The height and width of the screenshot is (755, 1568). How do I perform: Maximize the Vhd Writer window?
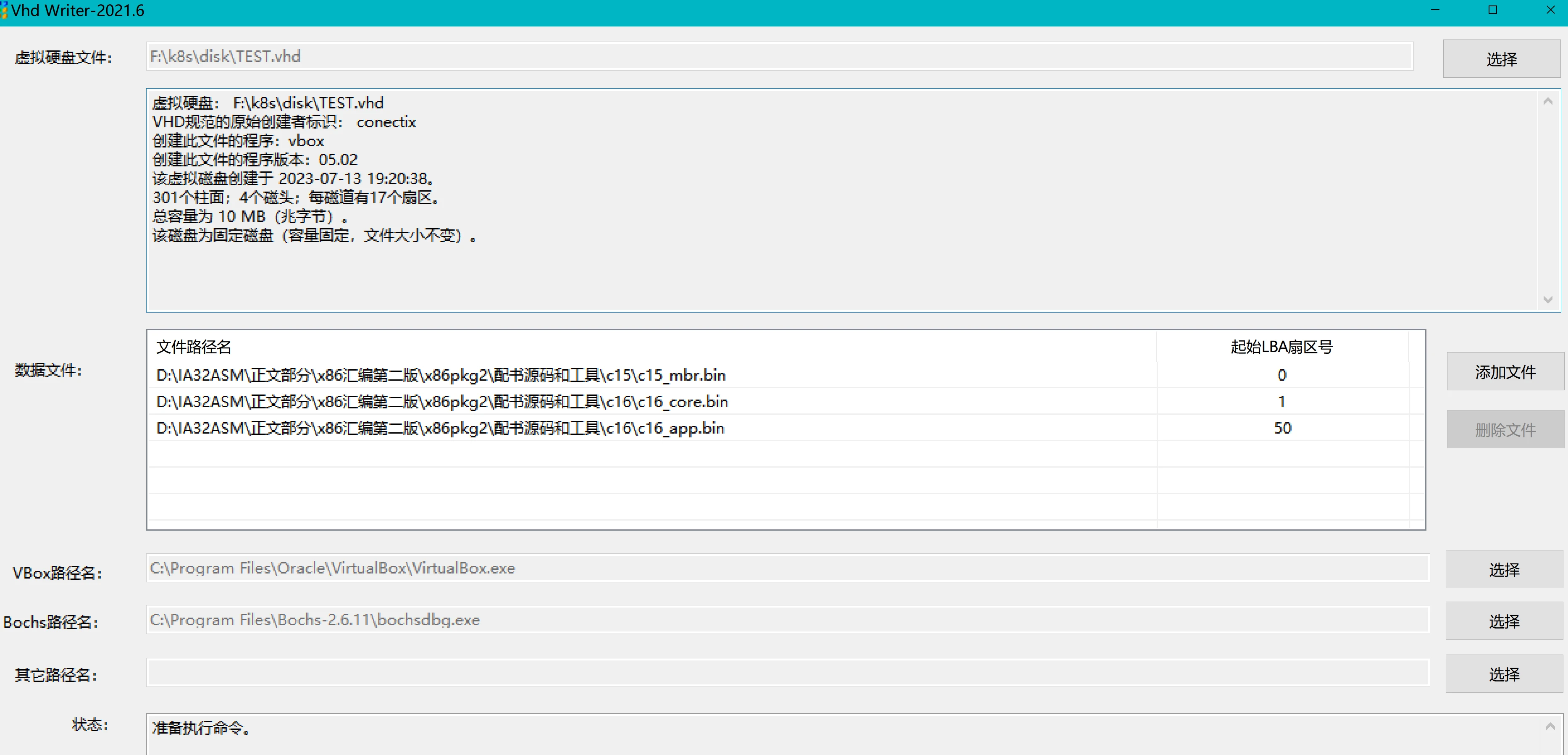point(1492,10)
